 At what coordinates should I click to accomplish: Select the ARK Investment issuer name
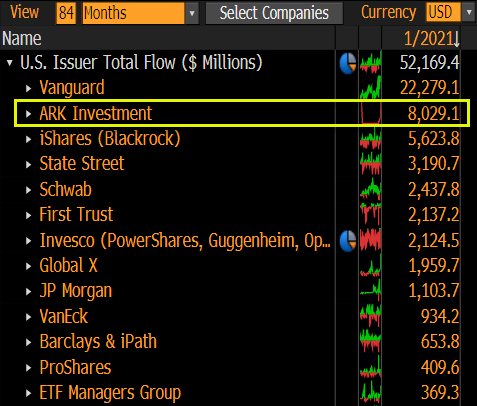coord(96,113)
